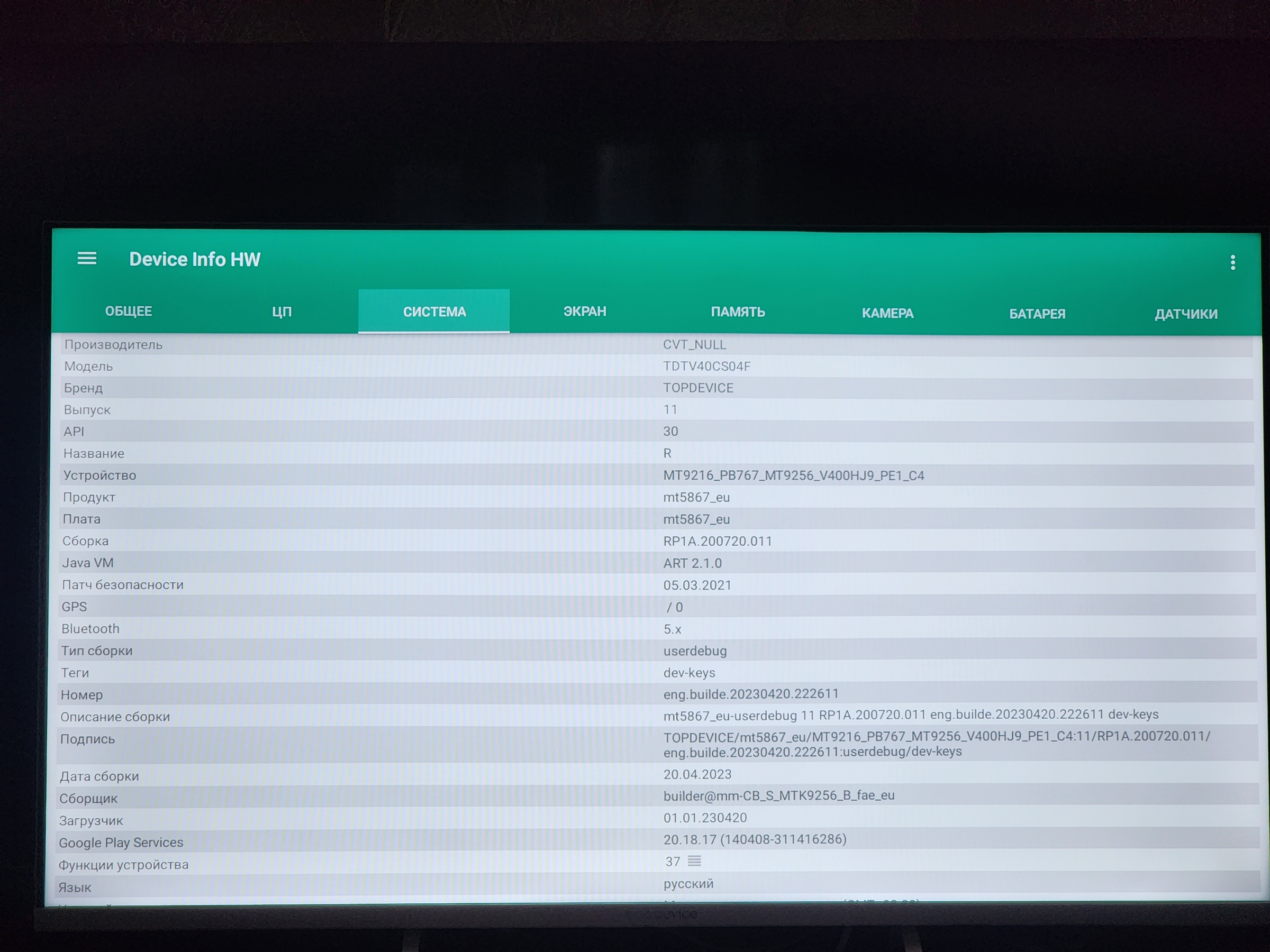1270x952 pixels.
Task: Select the Патч безопасности row label
Action: click(123, 585)
